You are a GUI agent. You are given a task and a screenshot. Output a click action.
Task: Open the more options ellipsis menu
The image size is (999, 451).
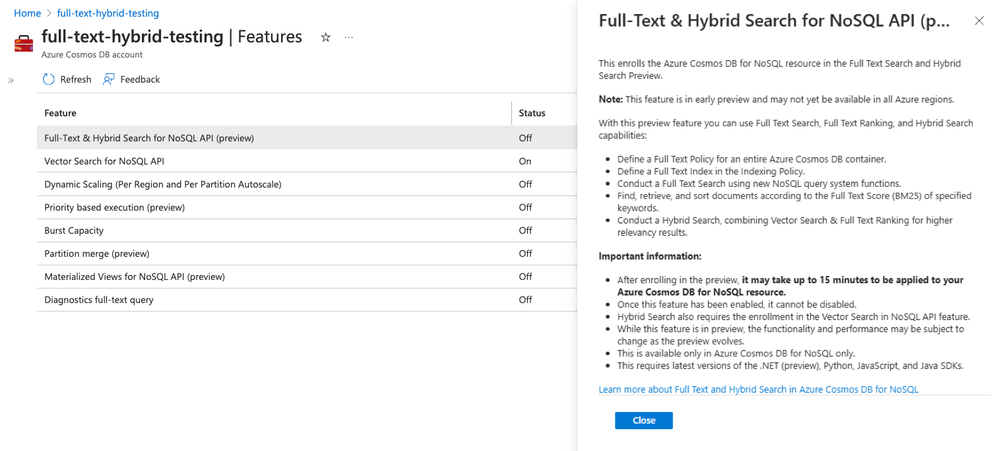349,37
